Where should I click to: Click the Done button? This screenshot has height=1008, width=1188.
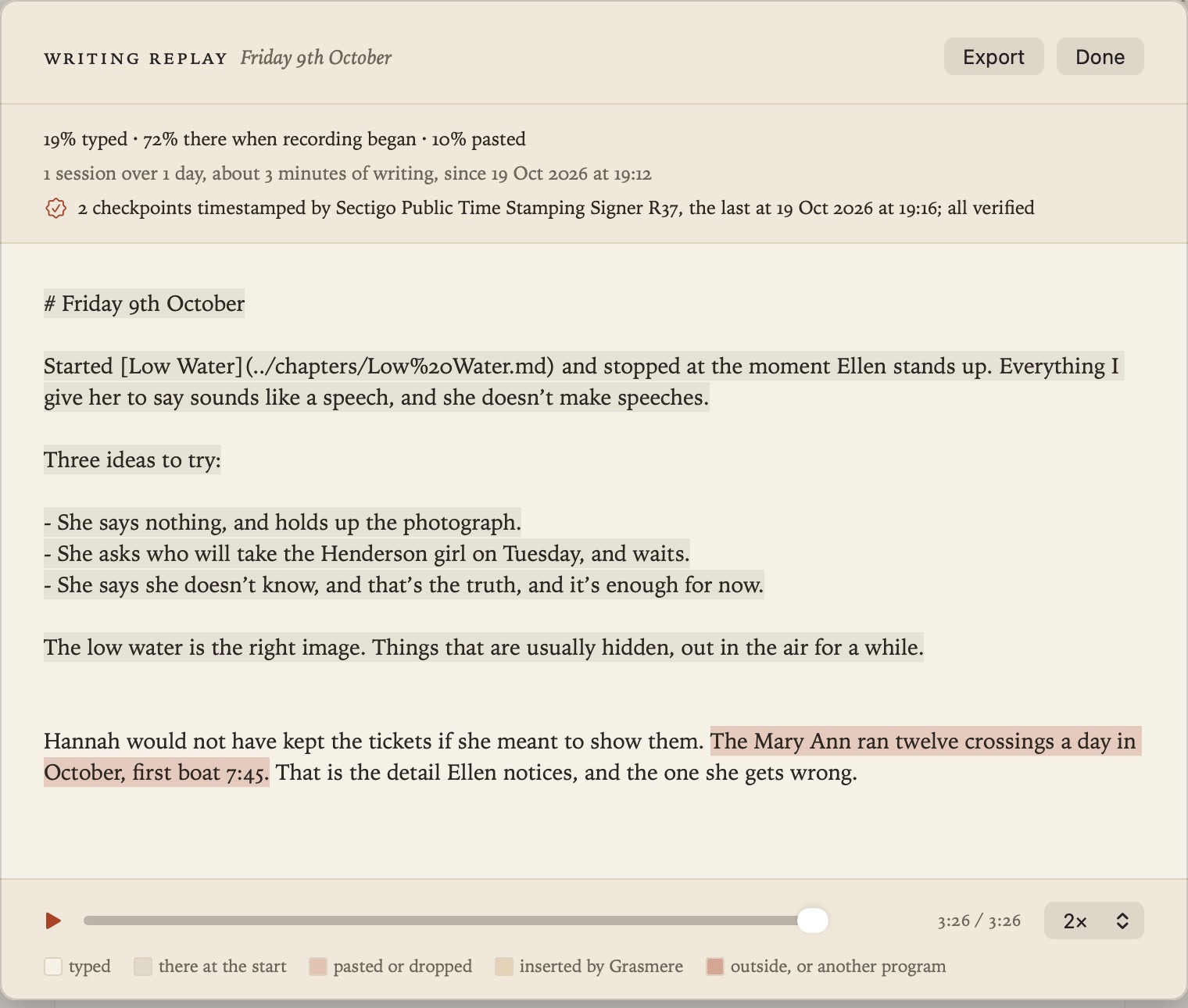pyautogui.click(x=1100, y=57)
